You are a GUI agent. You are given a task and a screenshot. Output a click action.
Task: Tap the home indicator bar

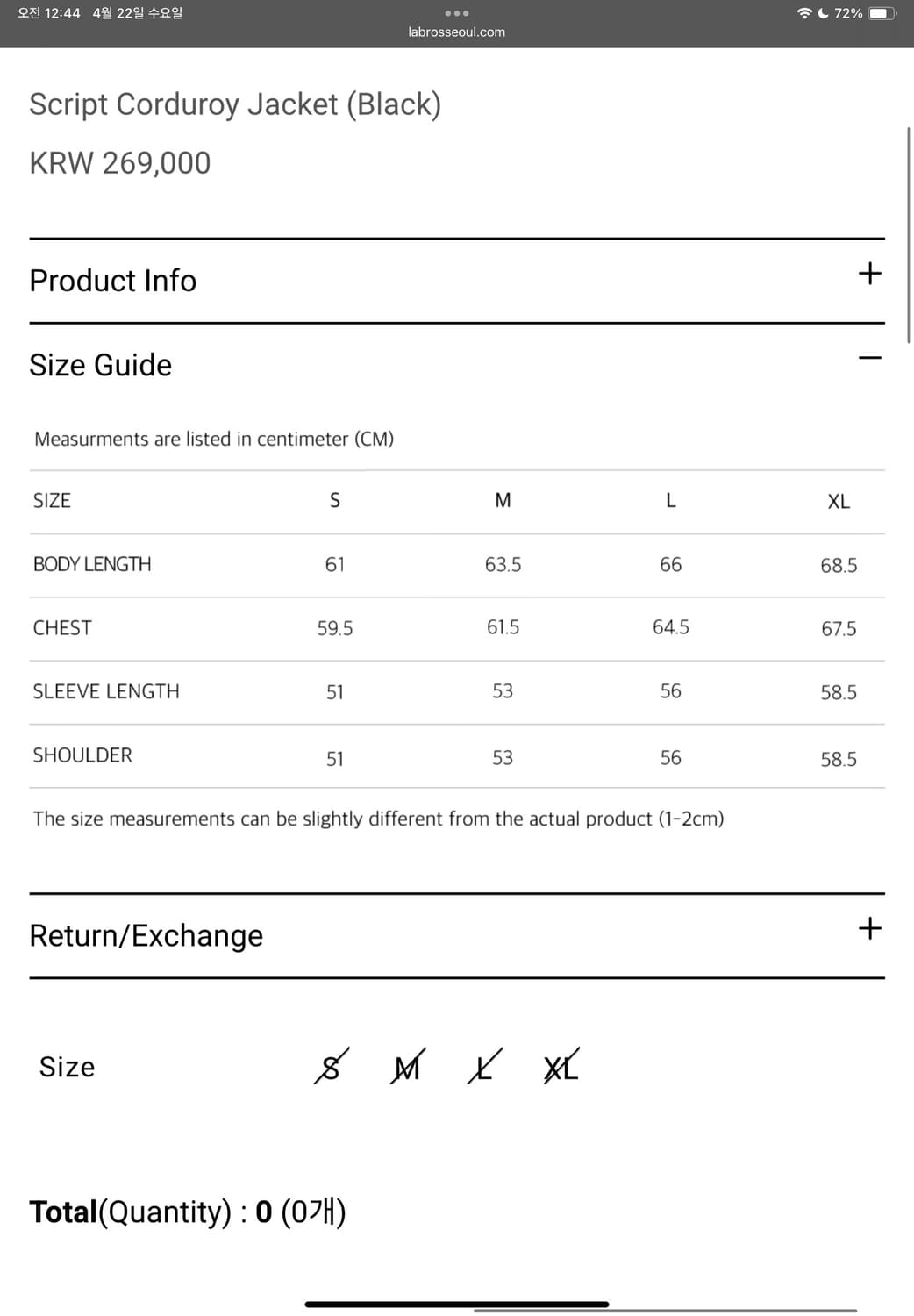457,1305
